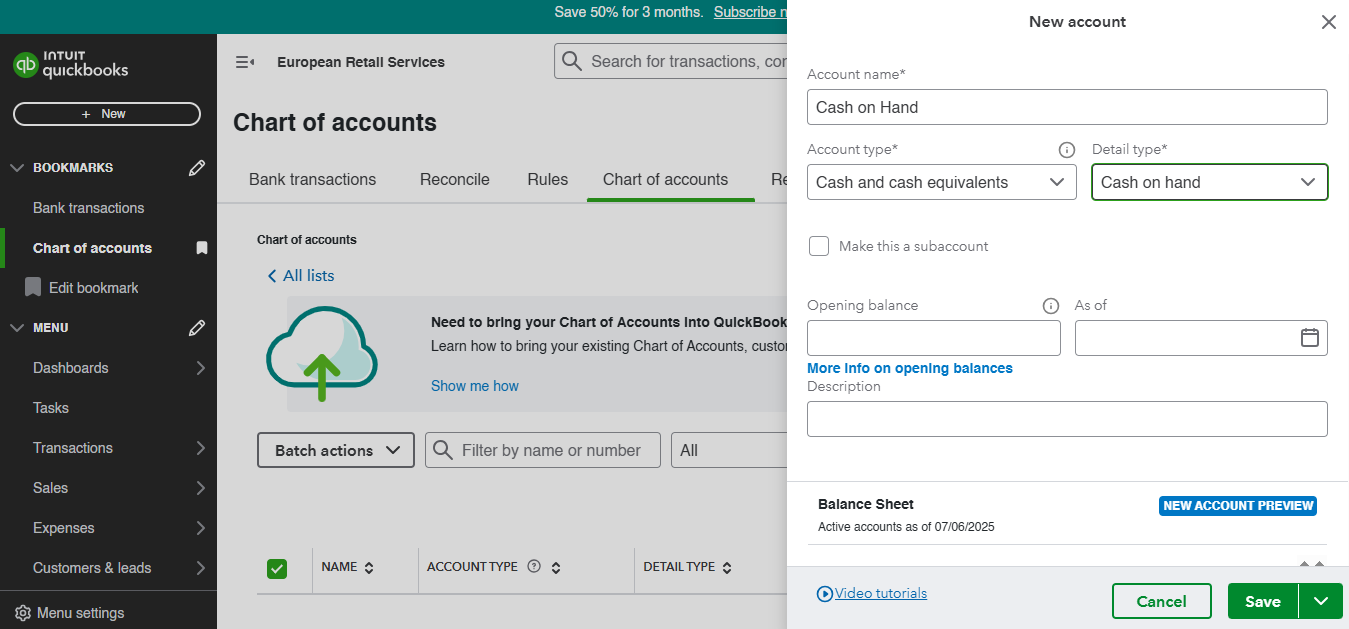
Task: Go back to All lists
Action: click(x=309, y=276)
